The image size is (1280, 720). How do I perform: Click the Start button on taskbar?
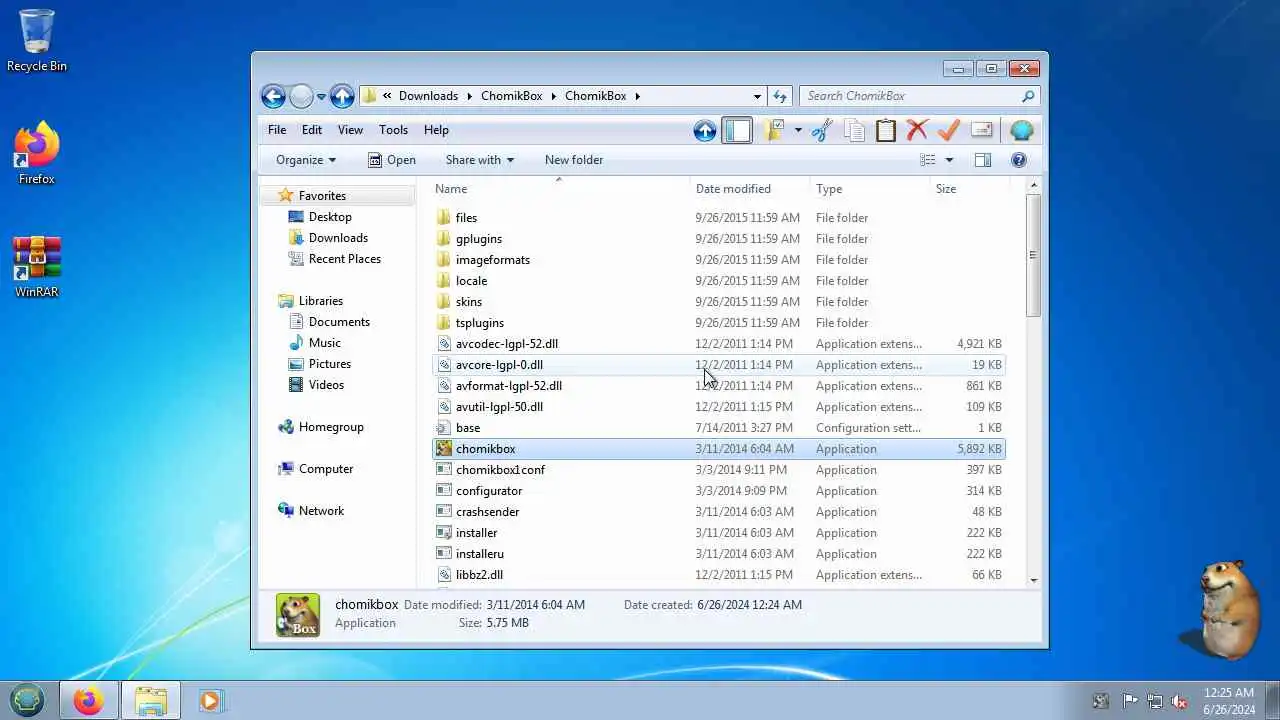coord(27,700)
